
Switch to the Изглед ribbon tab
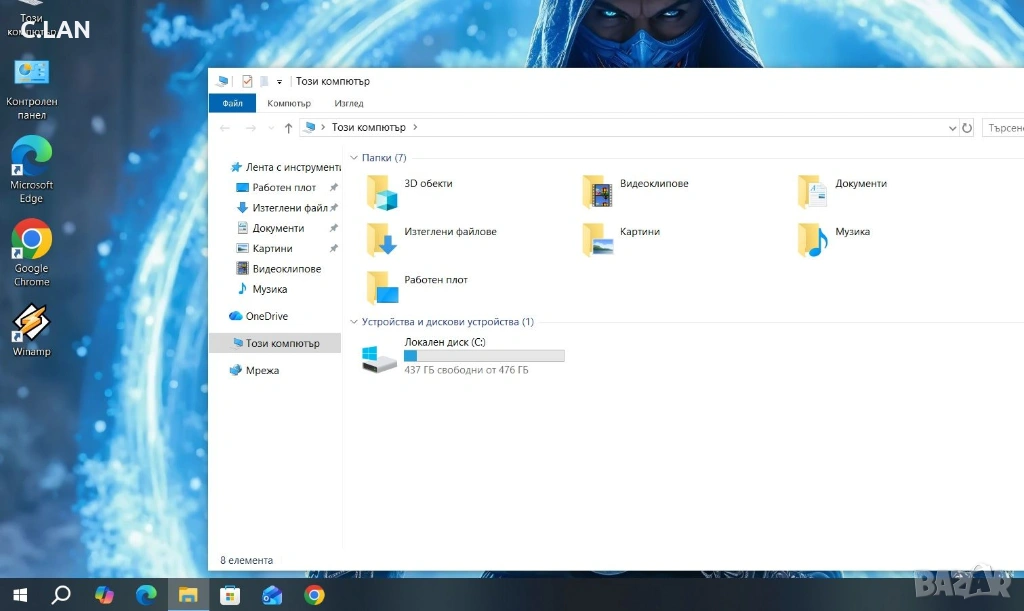pyautogui.click(x=349, y=103)
